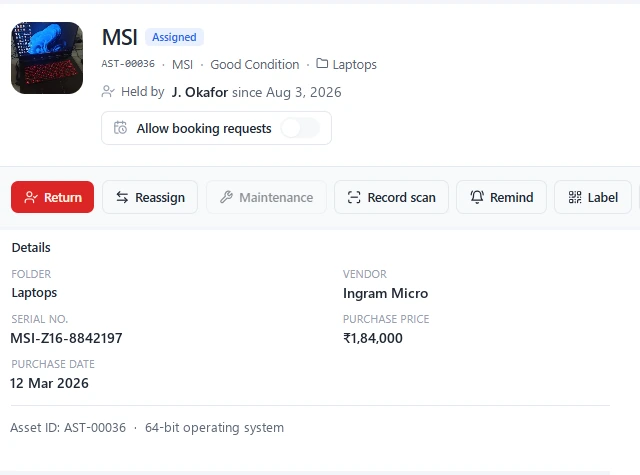
Task: Click the scan frame icon on Record scan
Action: coord(354,198)
